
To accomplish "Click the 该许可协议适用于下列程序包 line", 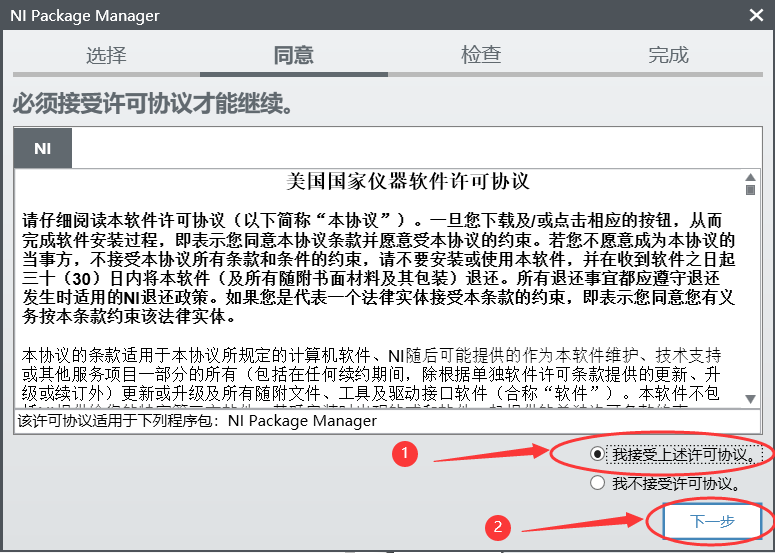I will (x=197, y=421).
